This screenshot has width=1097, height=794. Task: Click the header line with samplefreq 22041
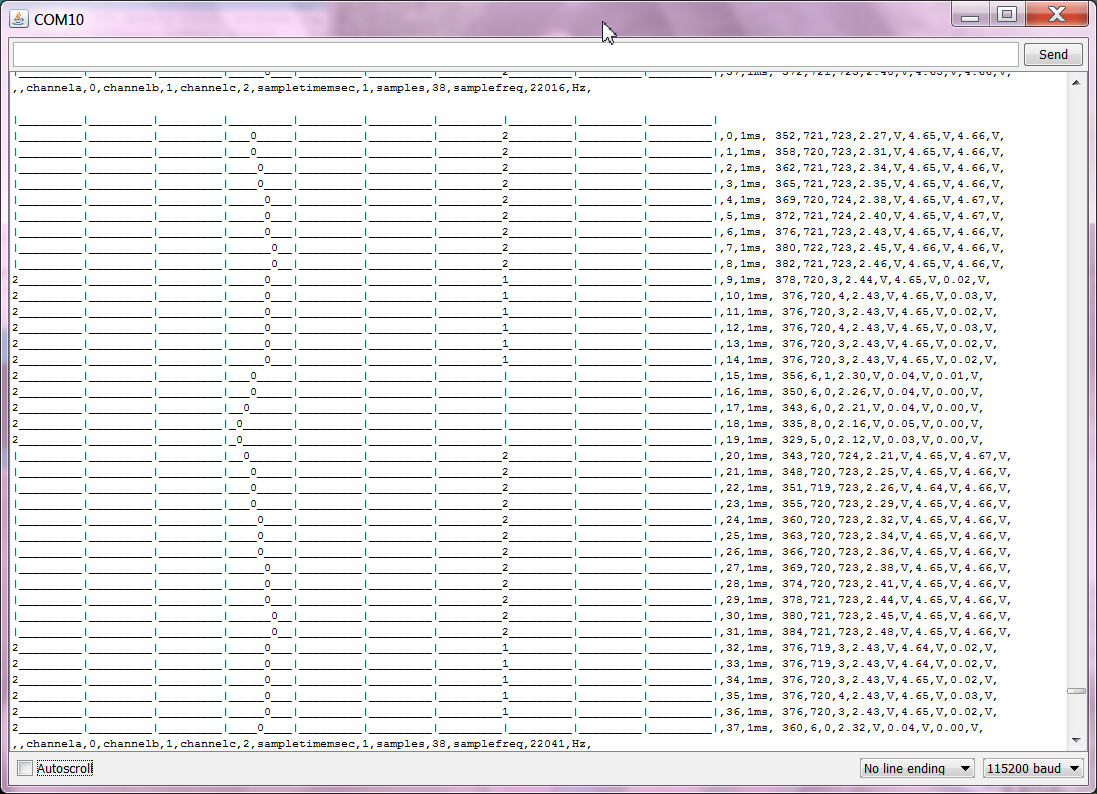[302, 744]
